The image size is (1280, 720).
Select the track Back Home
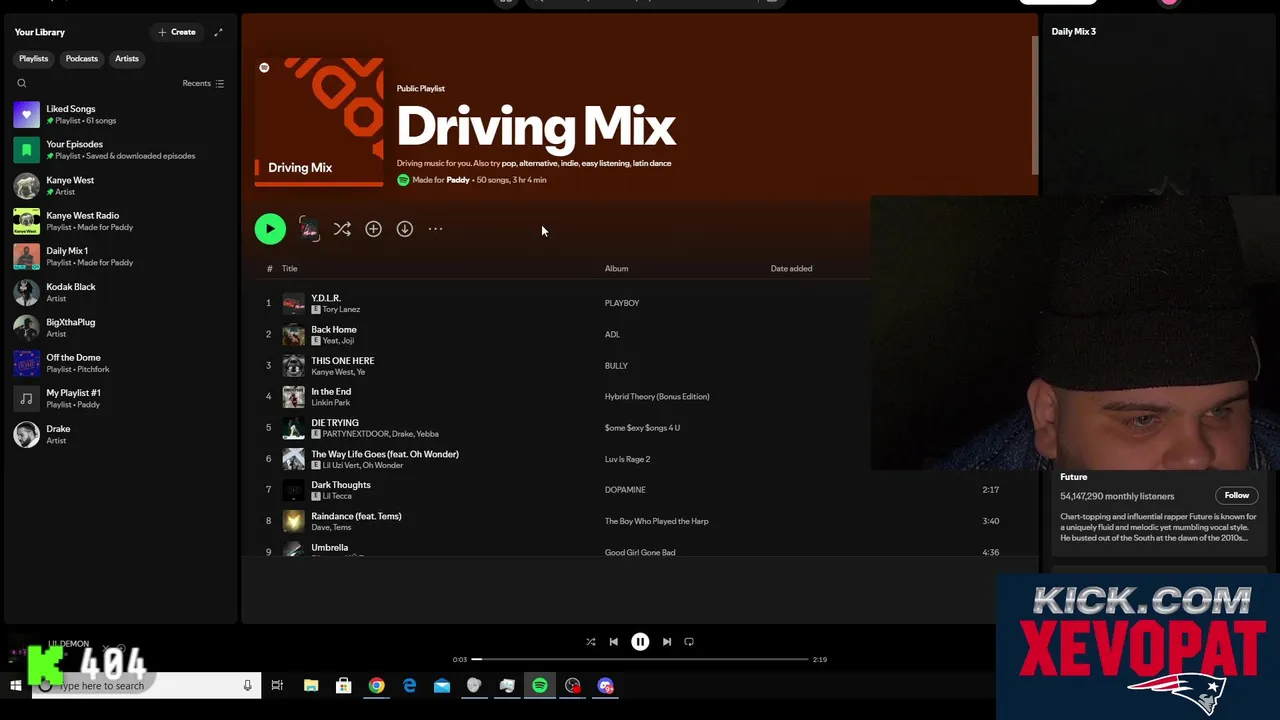tap(334, 329)
